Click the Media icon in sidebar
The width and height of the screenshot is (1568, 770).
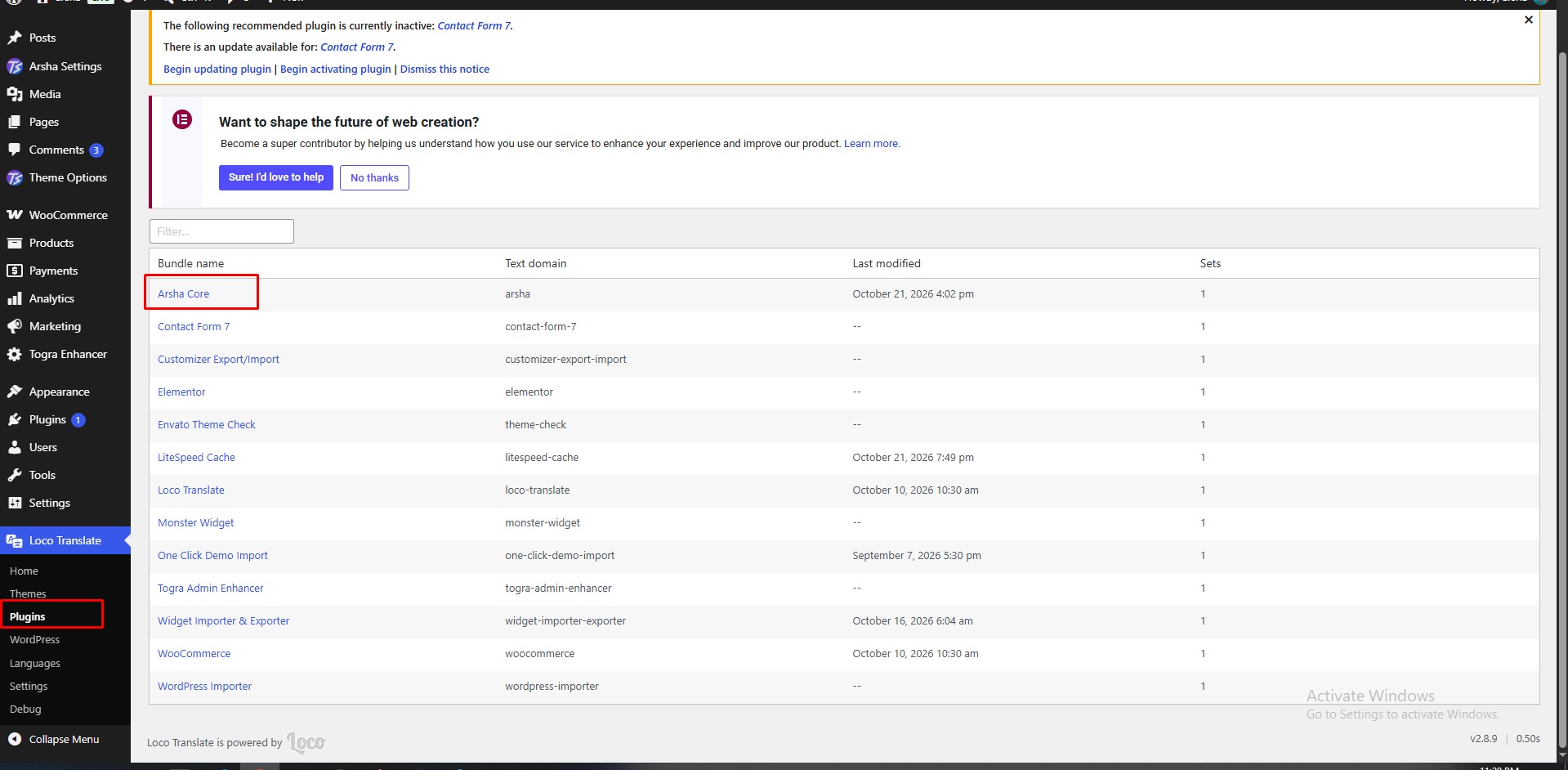(x=15, y=94)
